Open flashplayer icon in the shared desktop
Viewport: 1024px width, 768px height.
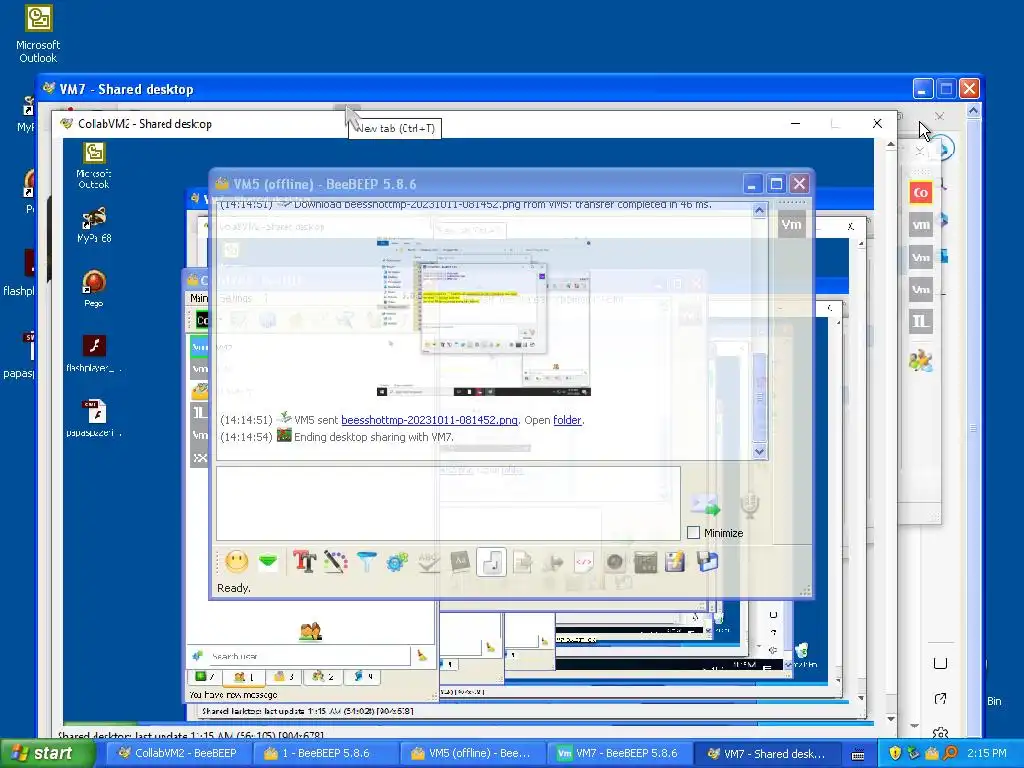pyautogui.click(x=93, y=353)
